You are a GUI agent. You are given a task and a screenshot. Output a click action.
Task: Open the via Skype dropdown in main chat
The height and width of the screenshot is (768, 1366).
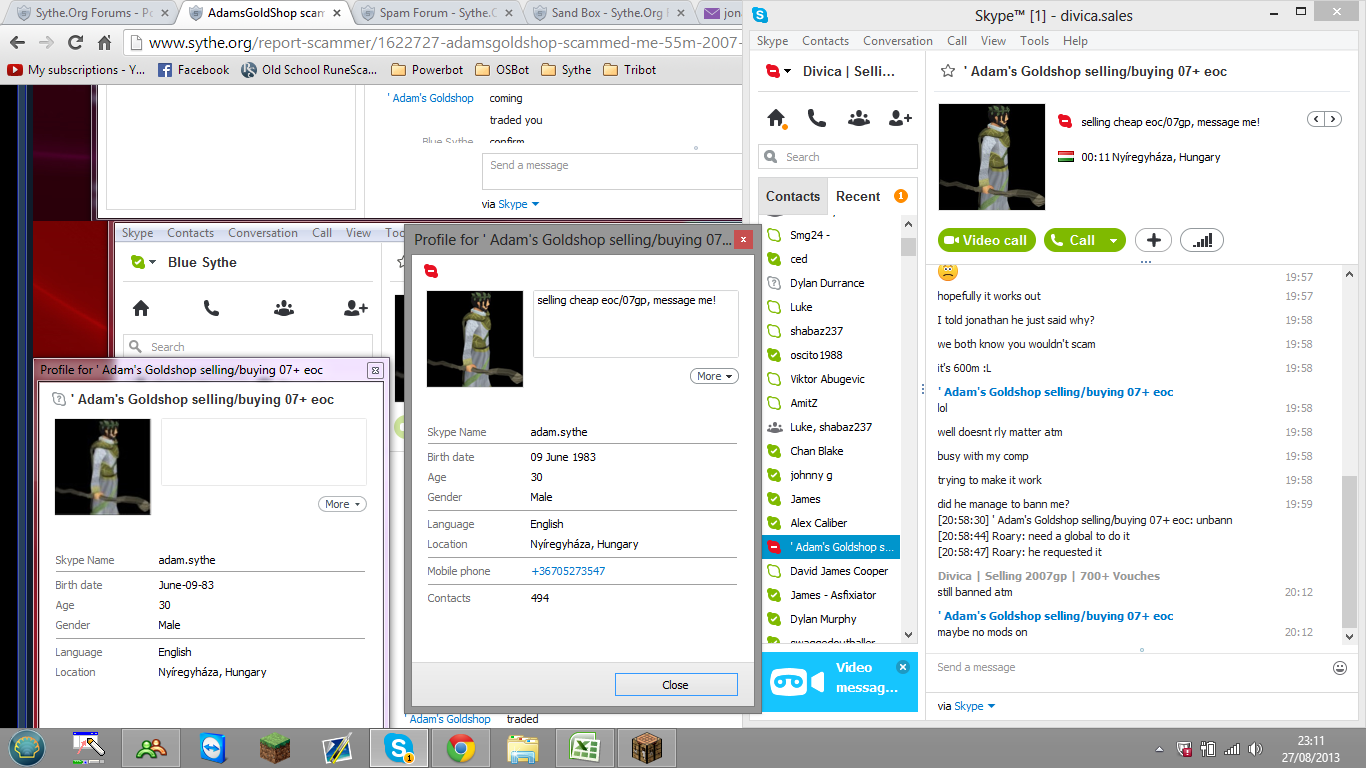tap(975, 706)
